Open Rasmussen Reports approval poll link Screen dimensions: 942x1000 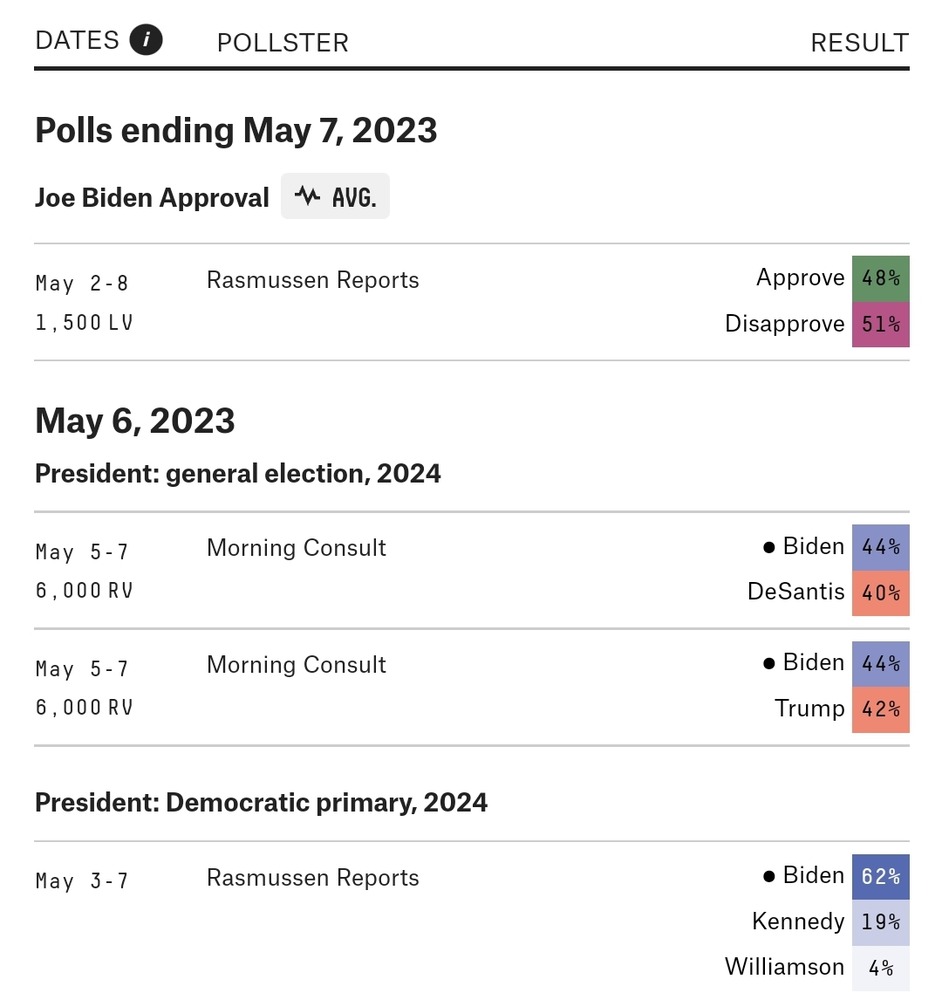click(x=312, y=280)
